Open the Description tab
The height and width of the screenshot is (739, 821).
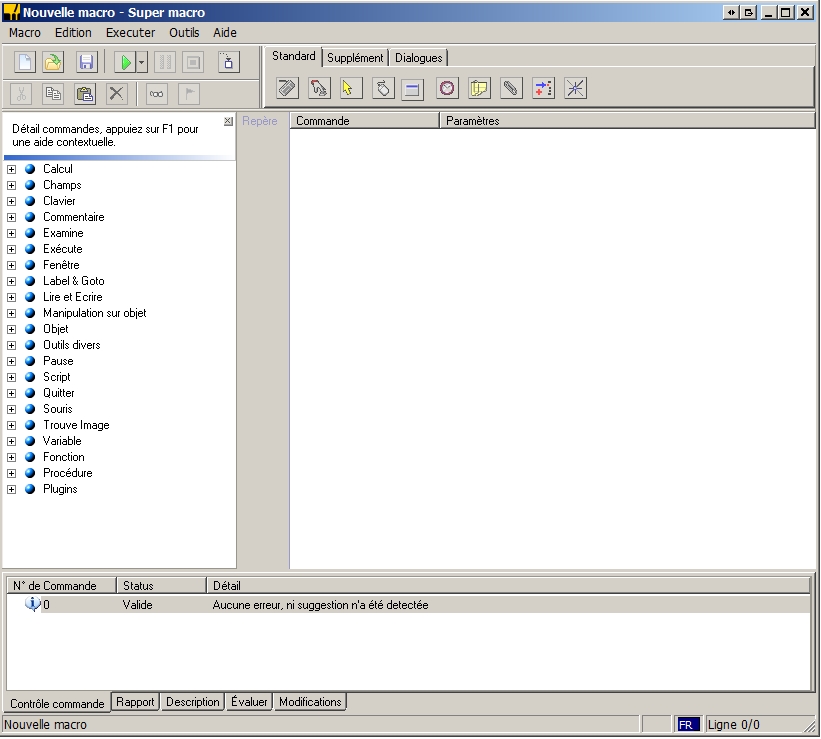[193, 701]
